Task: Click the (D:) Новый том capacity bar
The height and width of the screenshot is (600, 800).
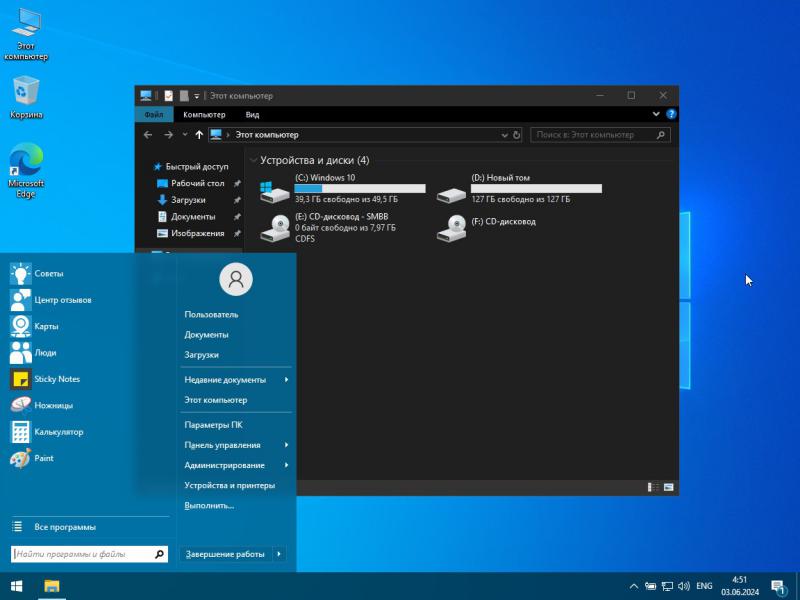Action: point(536,189)
